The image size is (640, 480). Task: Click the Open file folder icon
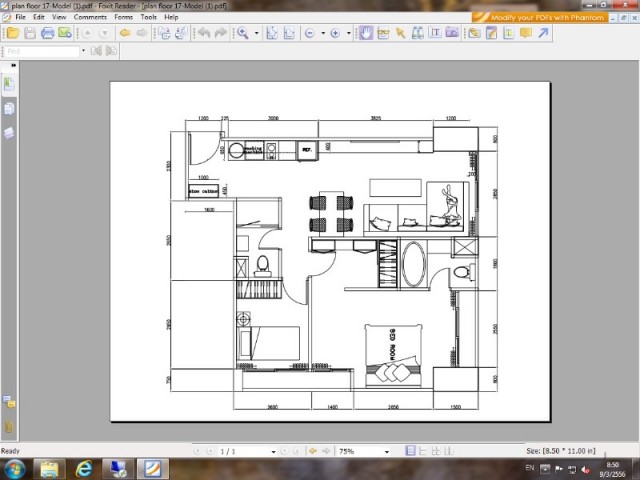12,33
